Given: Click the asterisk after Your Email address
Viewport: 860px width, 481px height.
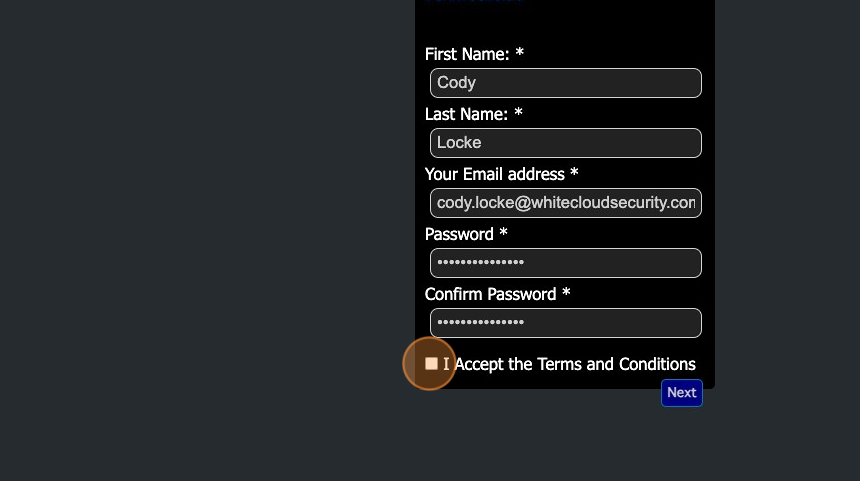Looking at the screenshot, I should (574, 173).
